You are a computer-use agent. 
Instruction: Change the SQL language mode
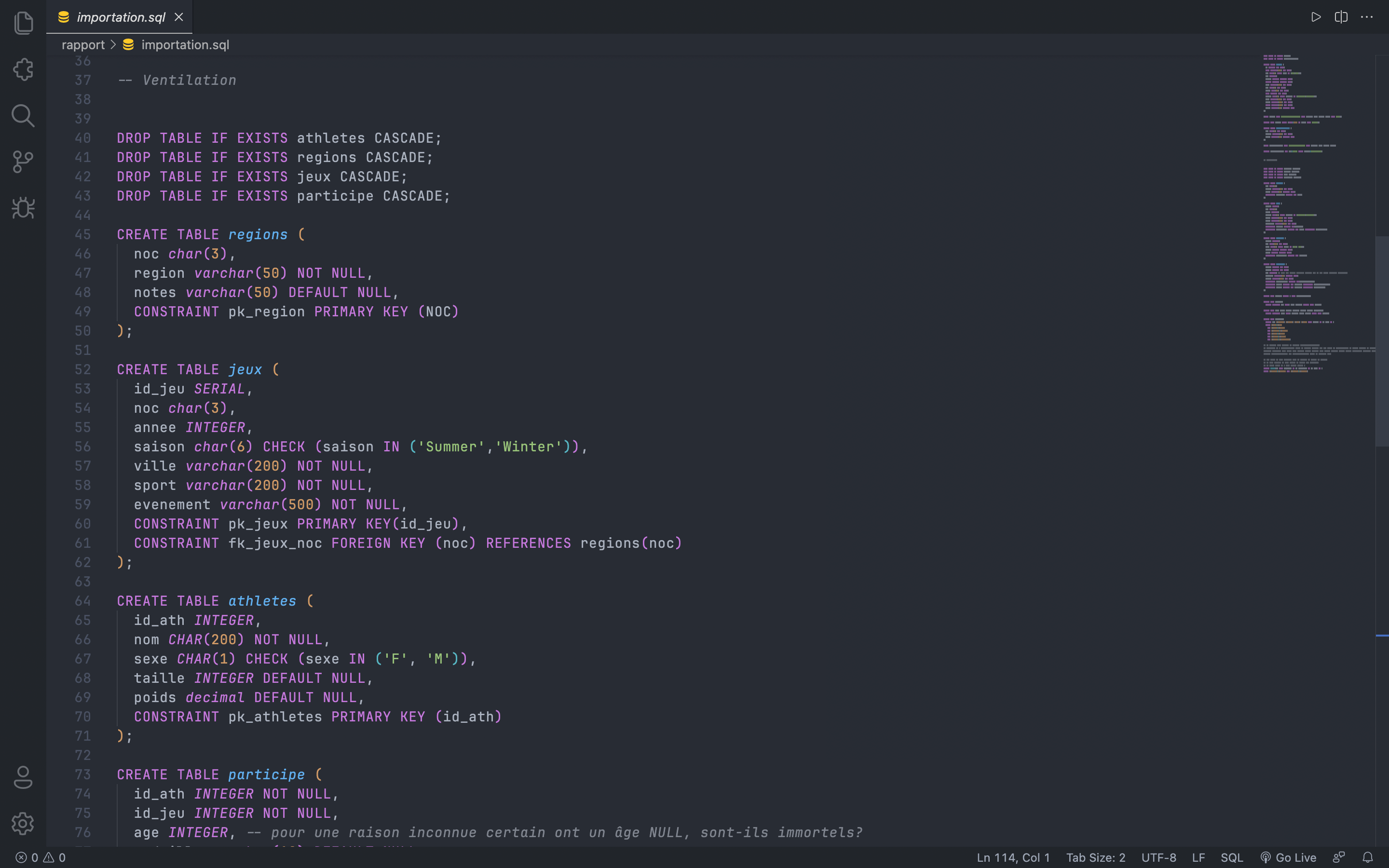(x=1232, y=858)
